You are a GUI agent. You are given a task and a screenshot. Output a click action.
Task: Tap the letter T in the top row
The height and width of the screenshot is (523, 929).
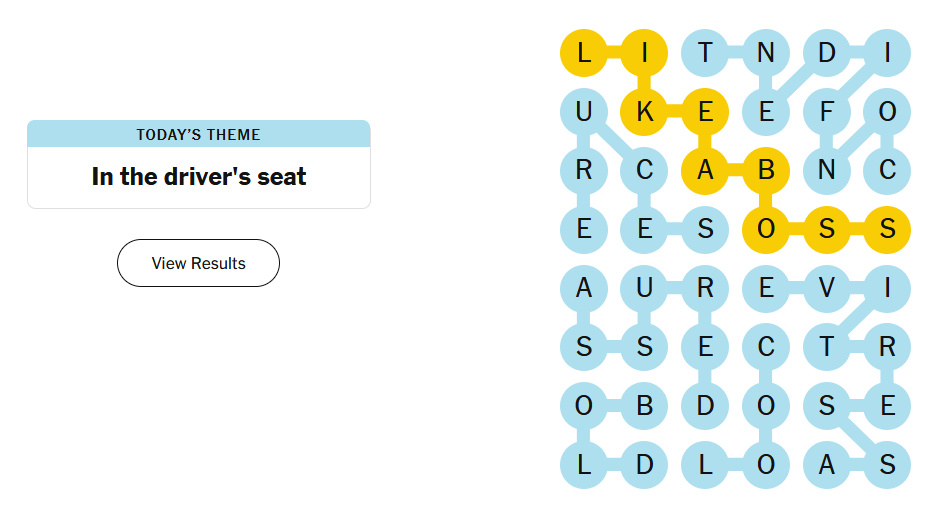[705, 53]
